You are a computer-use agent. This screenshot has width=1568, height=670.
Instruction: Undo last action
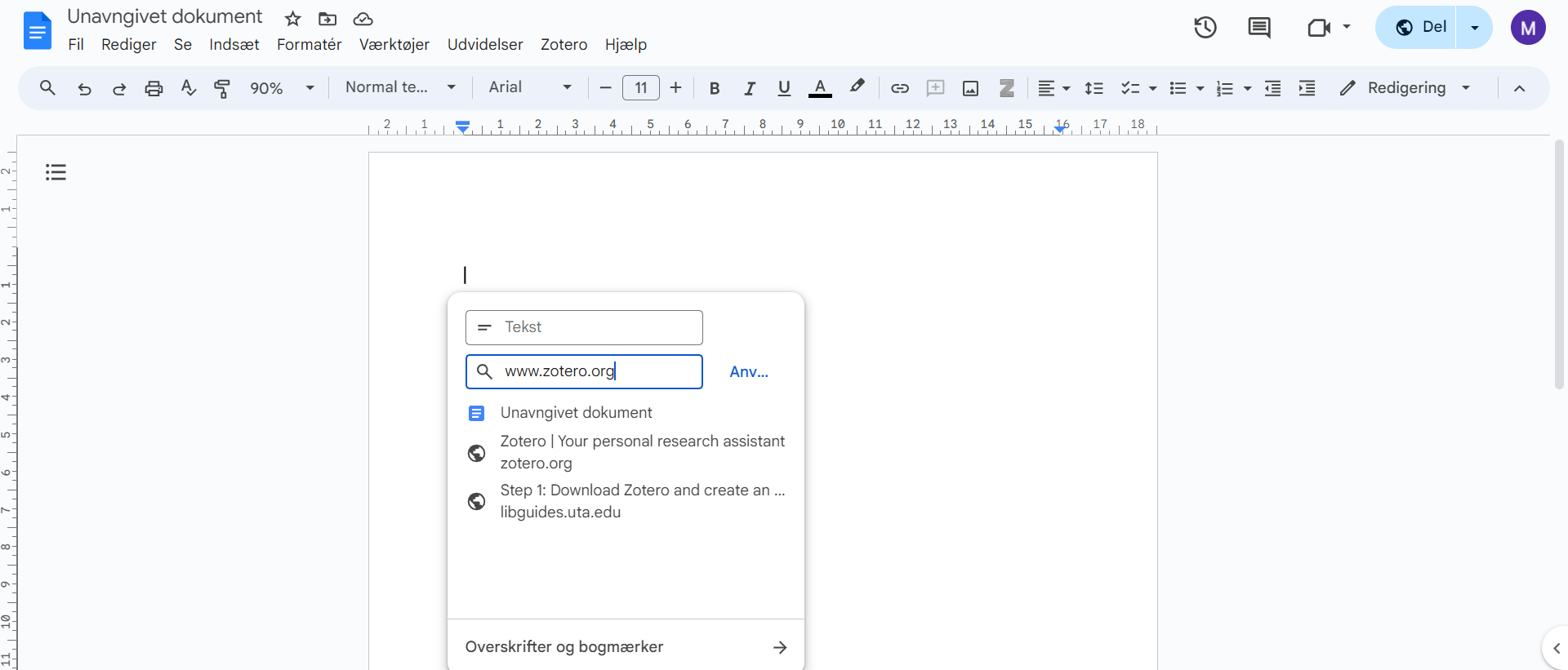(84, 88)
